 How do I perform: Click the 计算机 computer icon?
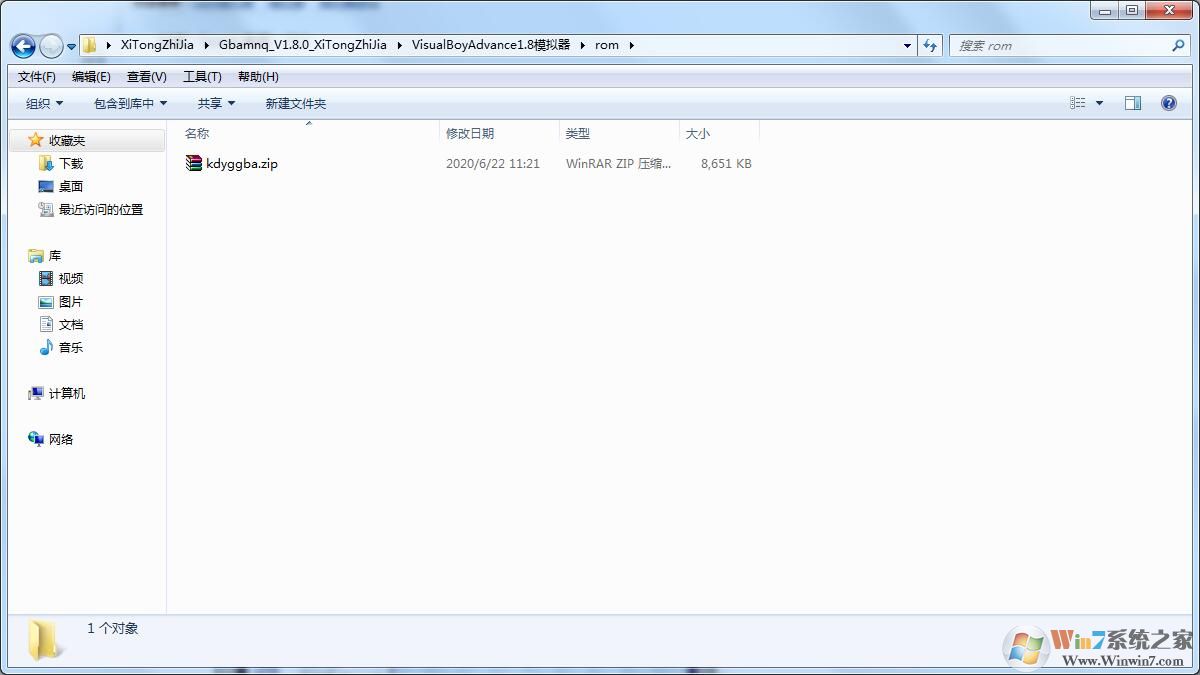click(36, 394)
